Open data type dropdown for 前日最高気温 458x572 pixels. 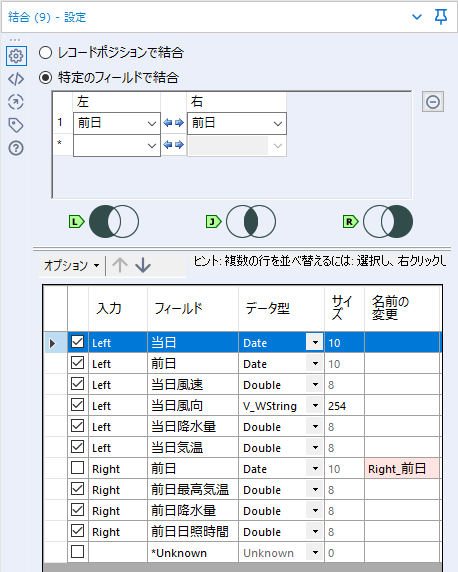pyautogui.click(x=315, y=490)
